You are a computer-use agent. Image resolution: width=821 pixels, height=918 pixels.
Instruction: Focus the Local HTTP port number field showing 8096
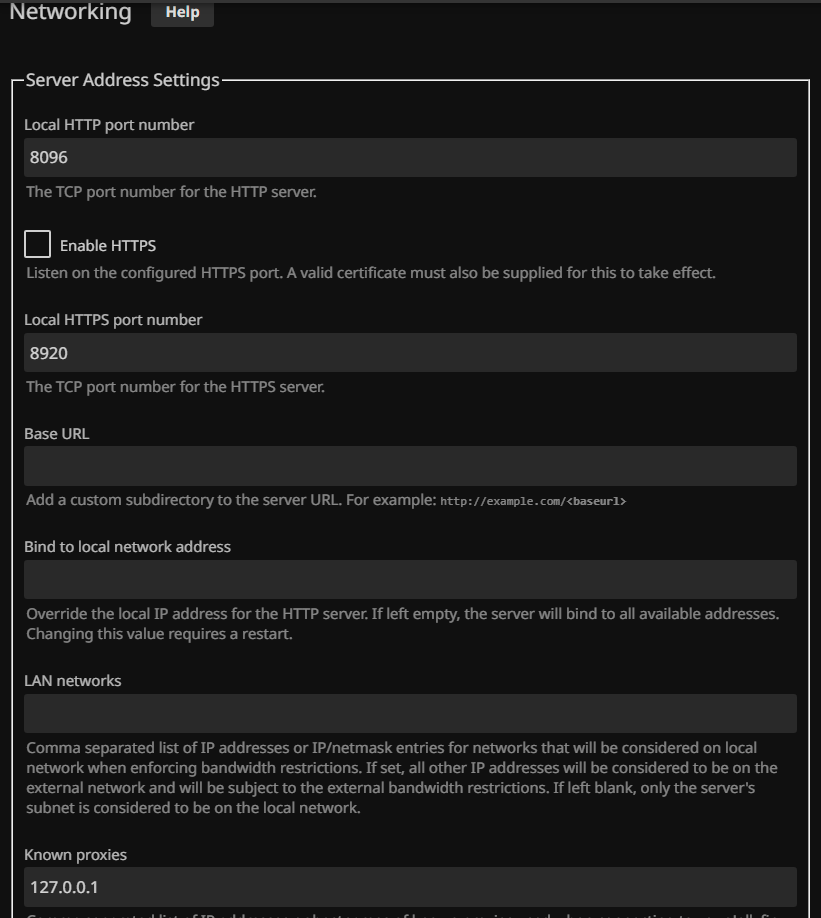click(x=410, y=158)
